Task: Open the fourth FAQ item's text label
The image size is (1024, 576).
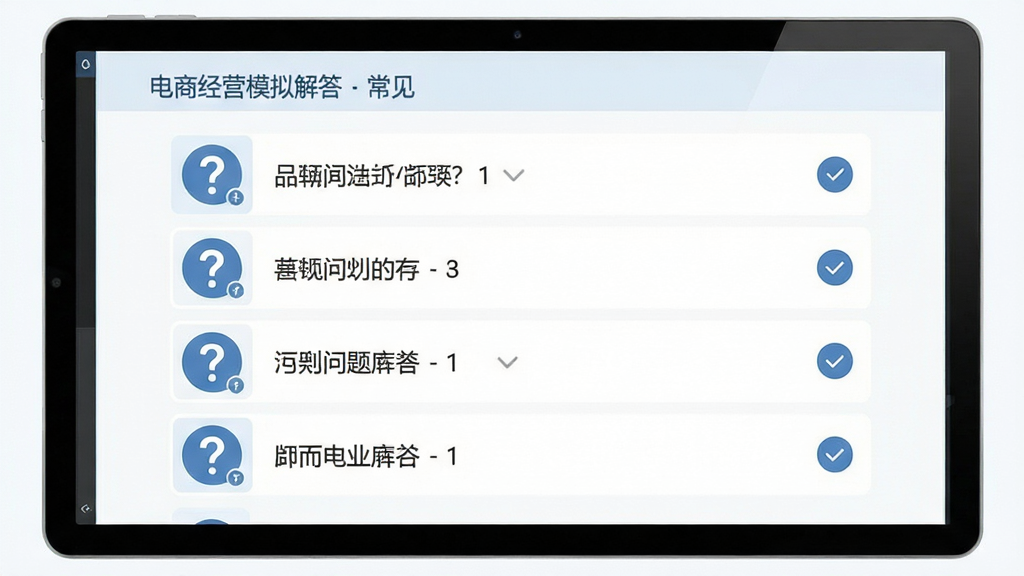Action: [366, 456]
